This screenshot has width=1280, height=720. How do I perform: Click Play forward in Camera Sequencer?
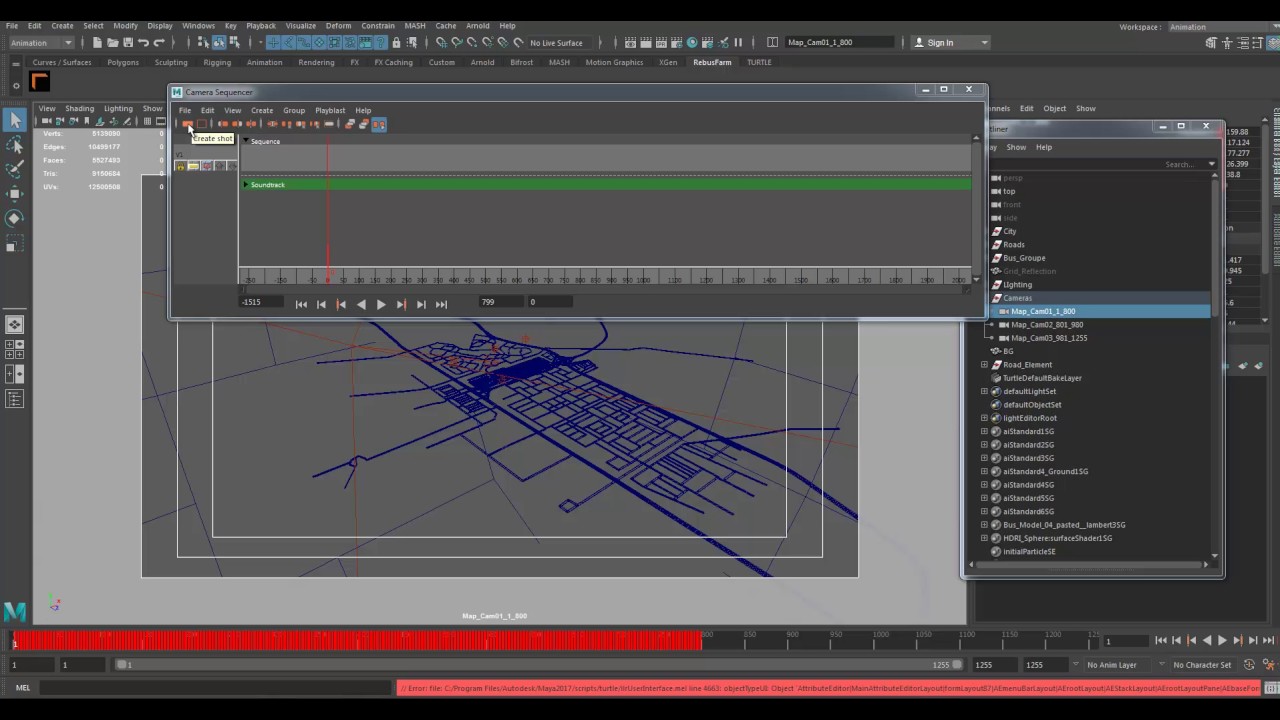[381, 304]
